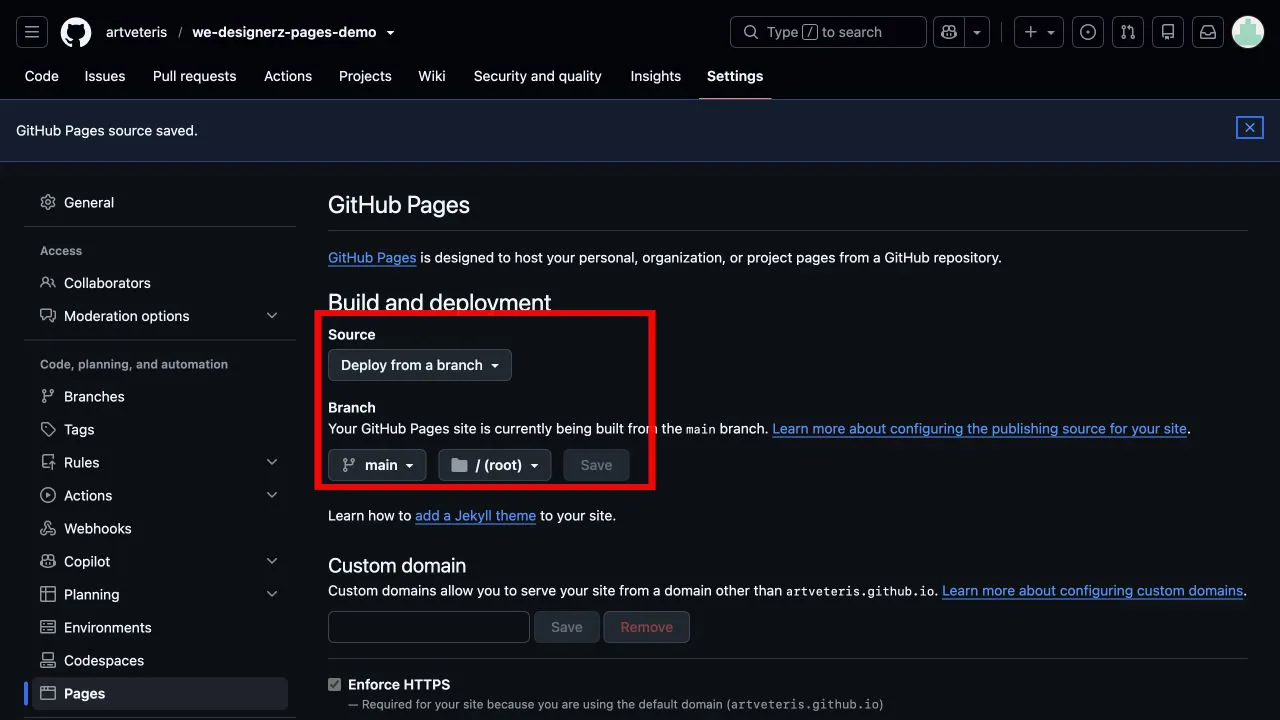View your pull requests icon in header
The image size is (1280, 720).
point(1128,32)
